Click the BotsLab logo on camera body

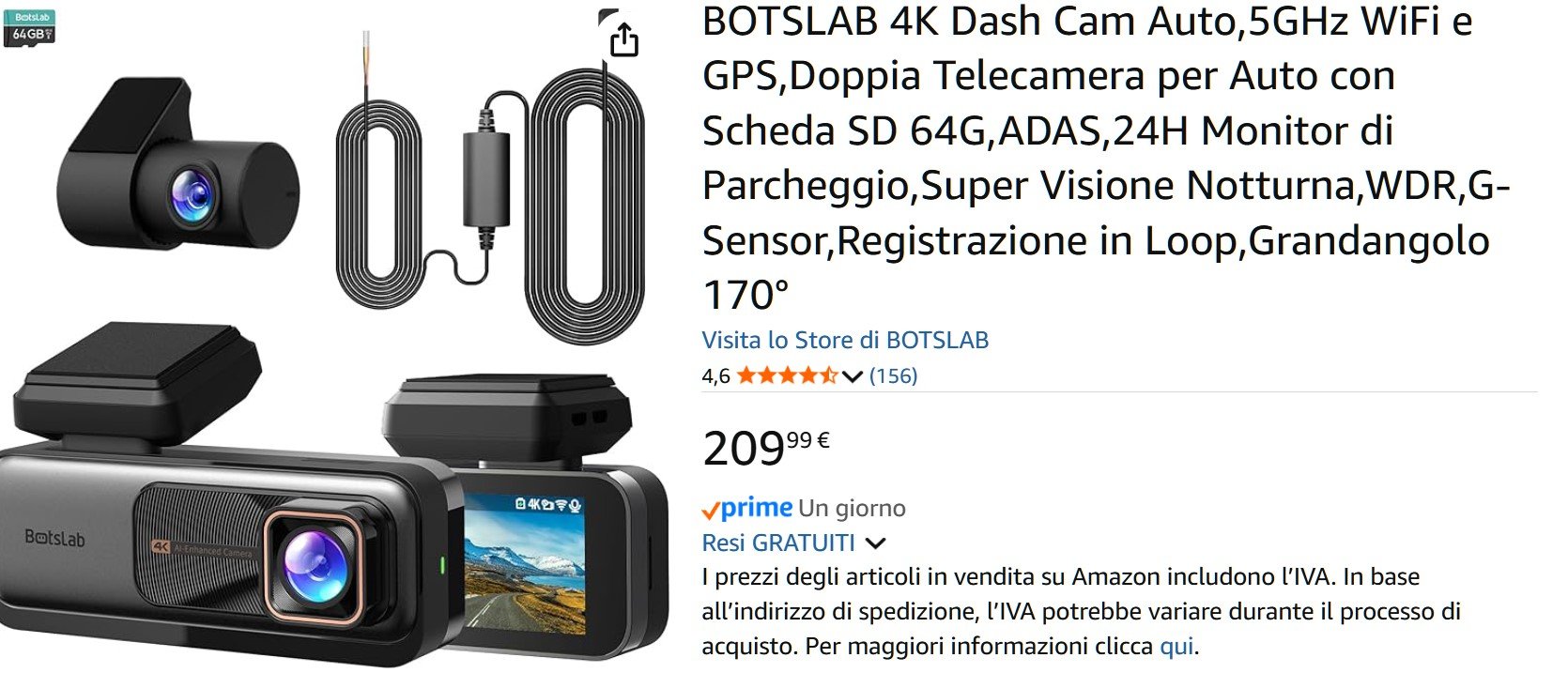pos(54,539)
